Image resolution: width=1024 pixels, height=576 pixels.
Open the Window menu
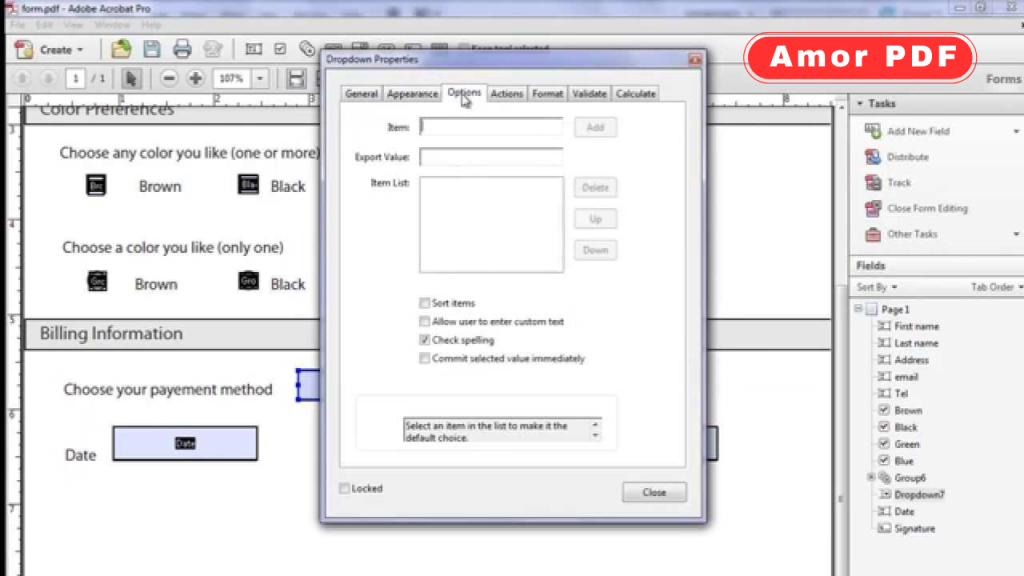112,25
